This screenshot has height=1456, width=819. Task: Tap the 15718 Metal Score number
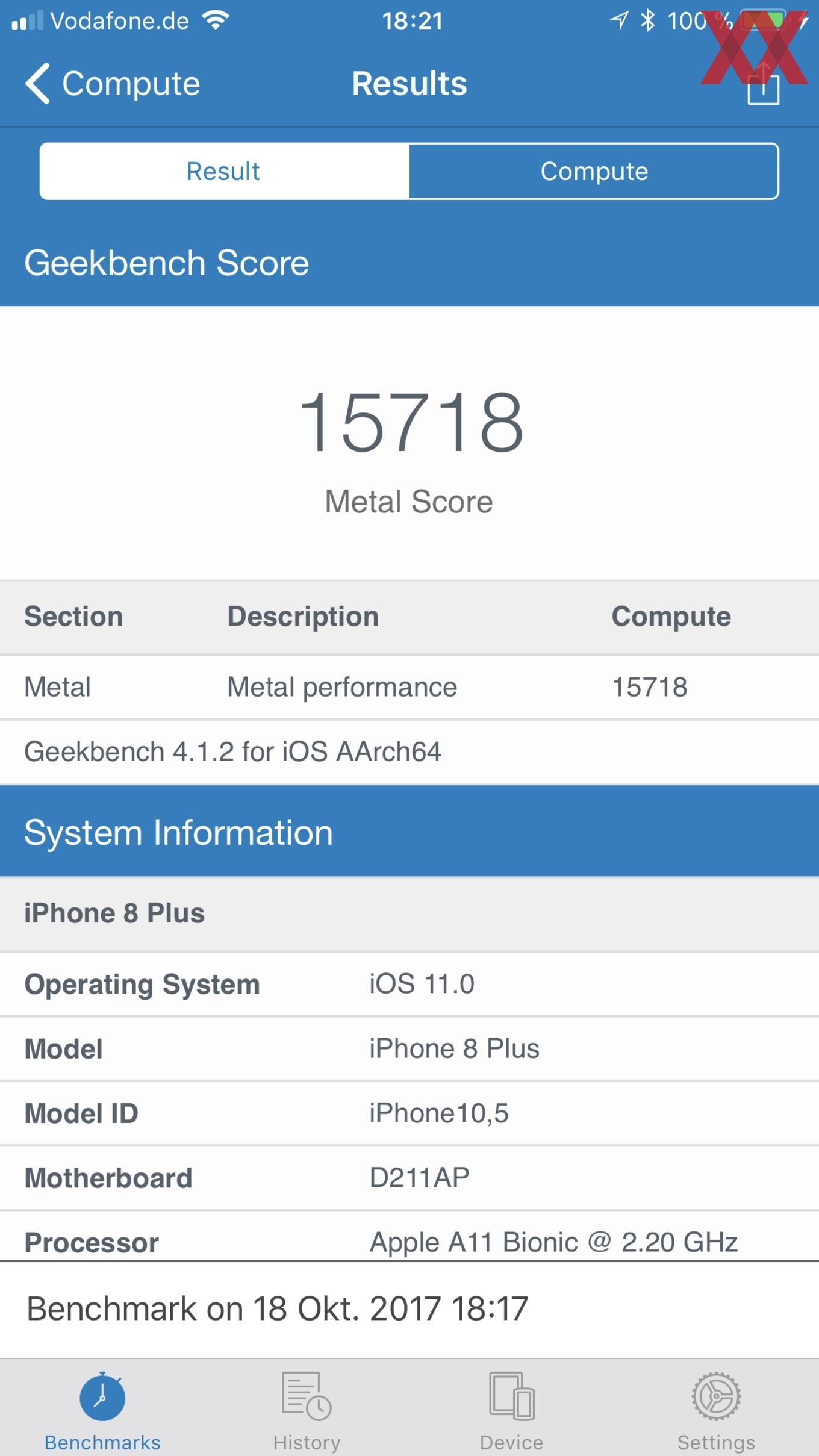point(411,422)
